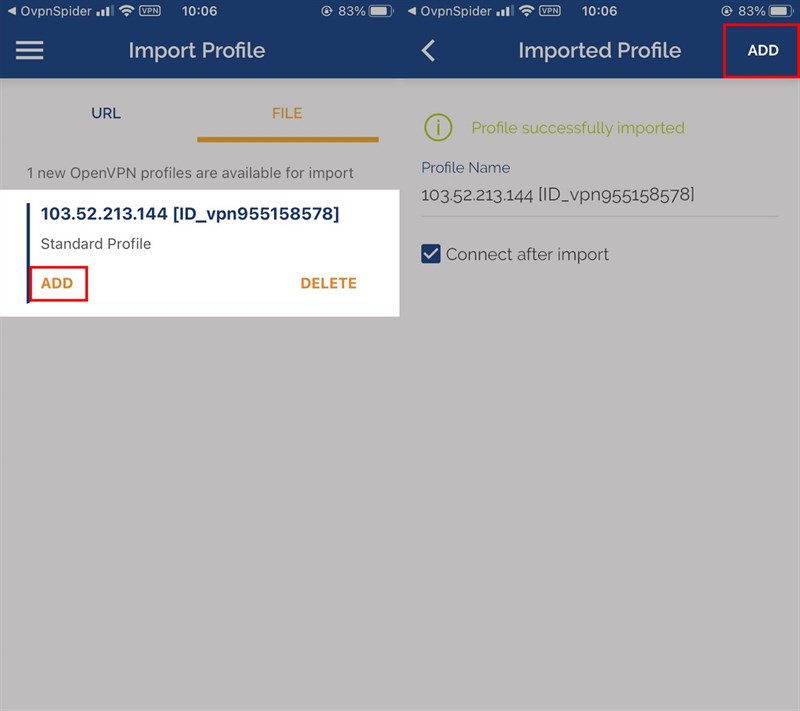This screenshot has width=800, height=711.
Task: Return to OvpnSpider via right screen link
Action: [449, 11]
